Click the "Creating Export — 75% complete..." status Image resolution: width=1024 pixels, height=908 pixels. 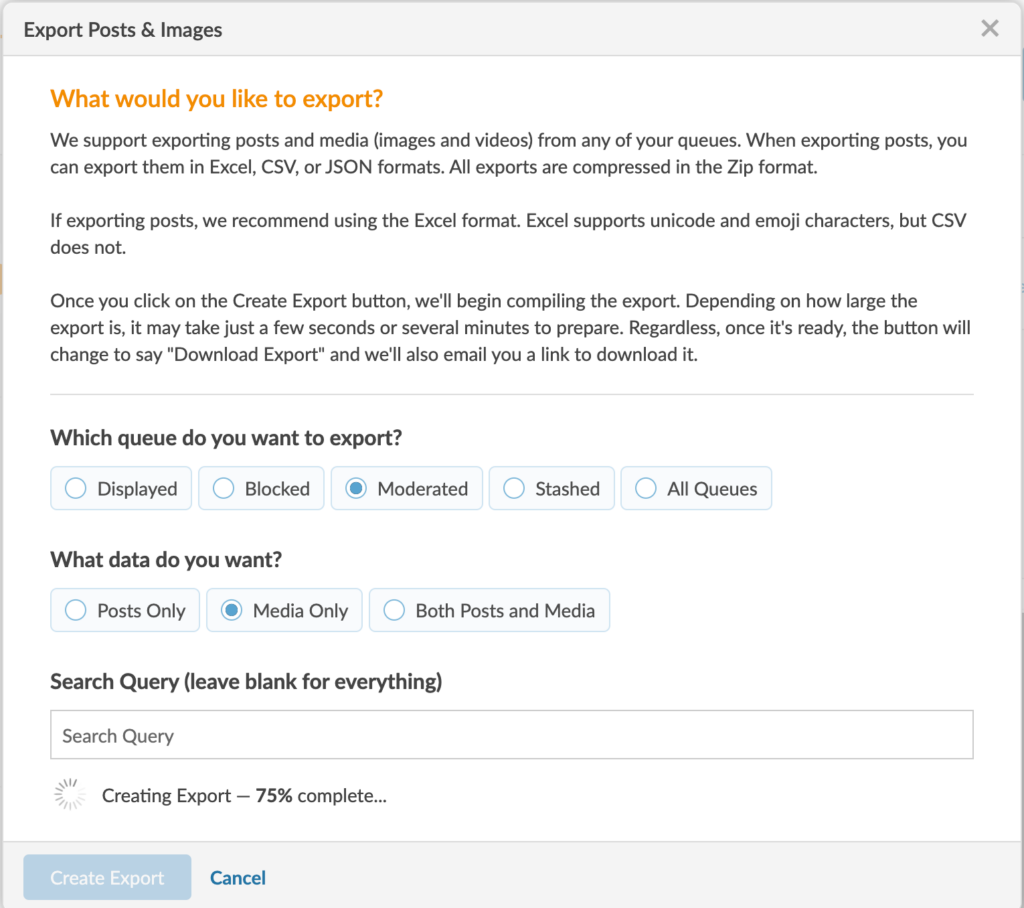click(x=244, y=795)
